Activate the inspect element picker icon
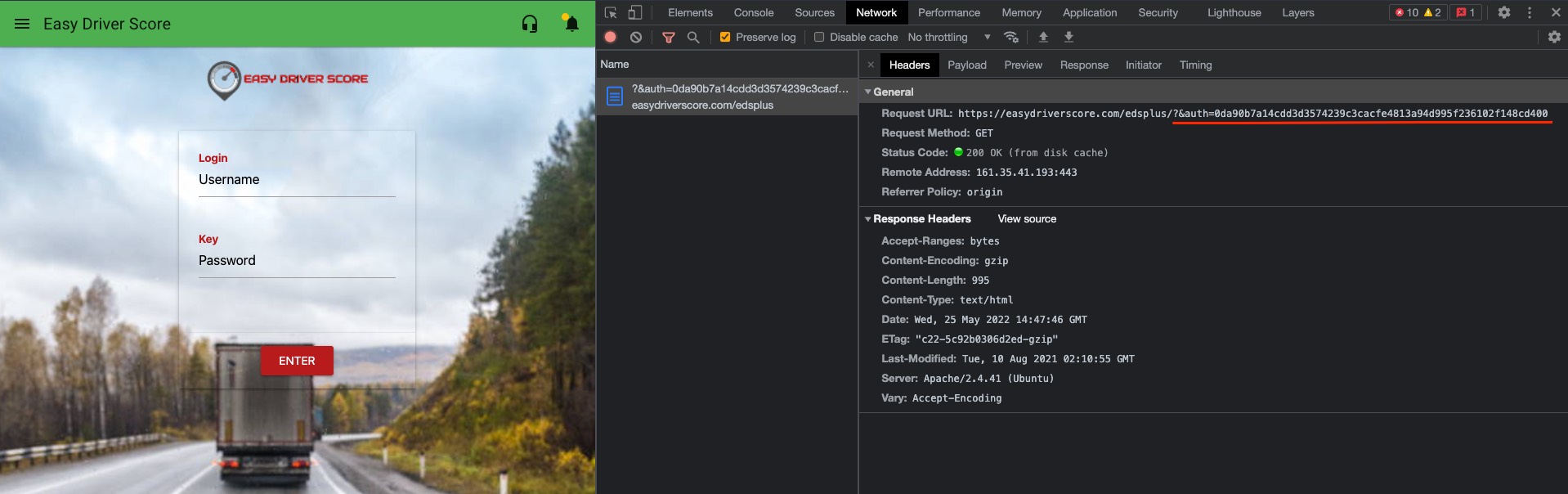The width and height of the screenshot is (1568, 494). click(611, 12)
